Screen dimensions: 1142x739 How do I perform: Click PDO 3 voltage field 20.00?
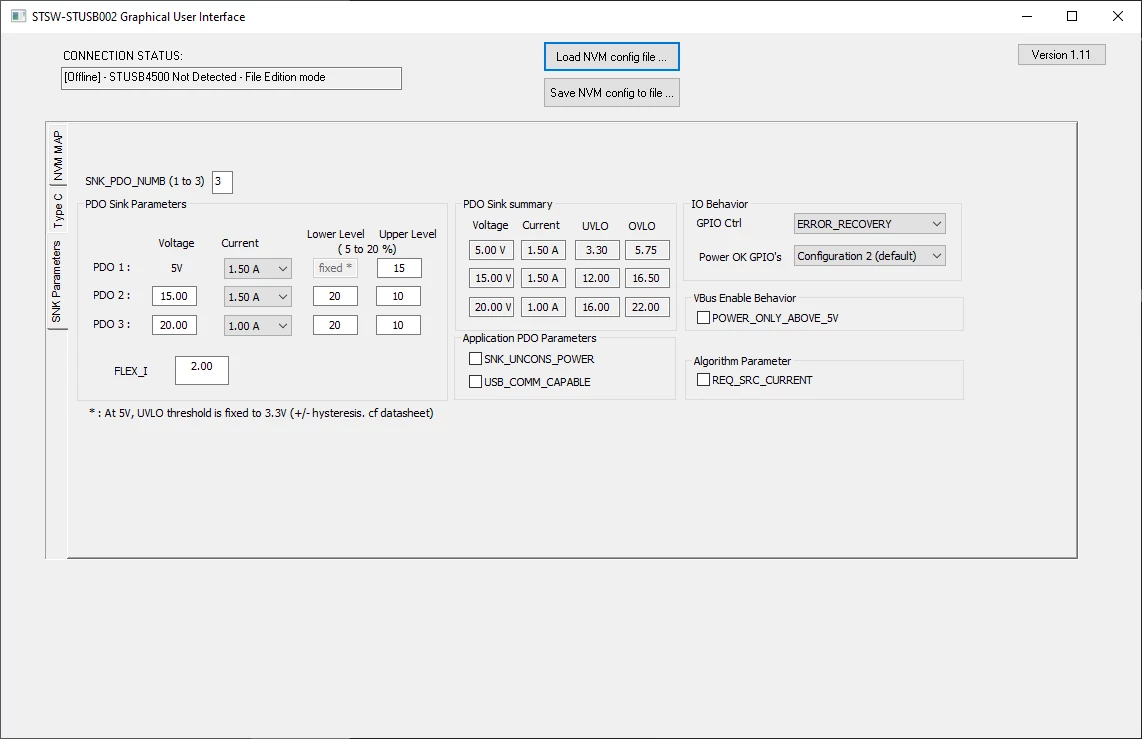point(174,325)
